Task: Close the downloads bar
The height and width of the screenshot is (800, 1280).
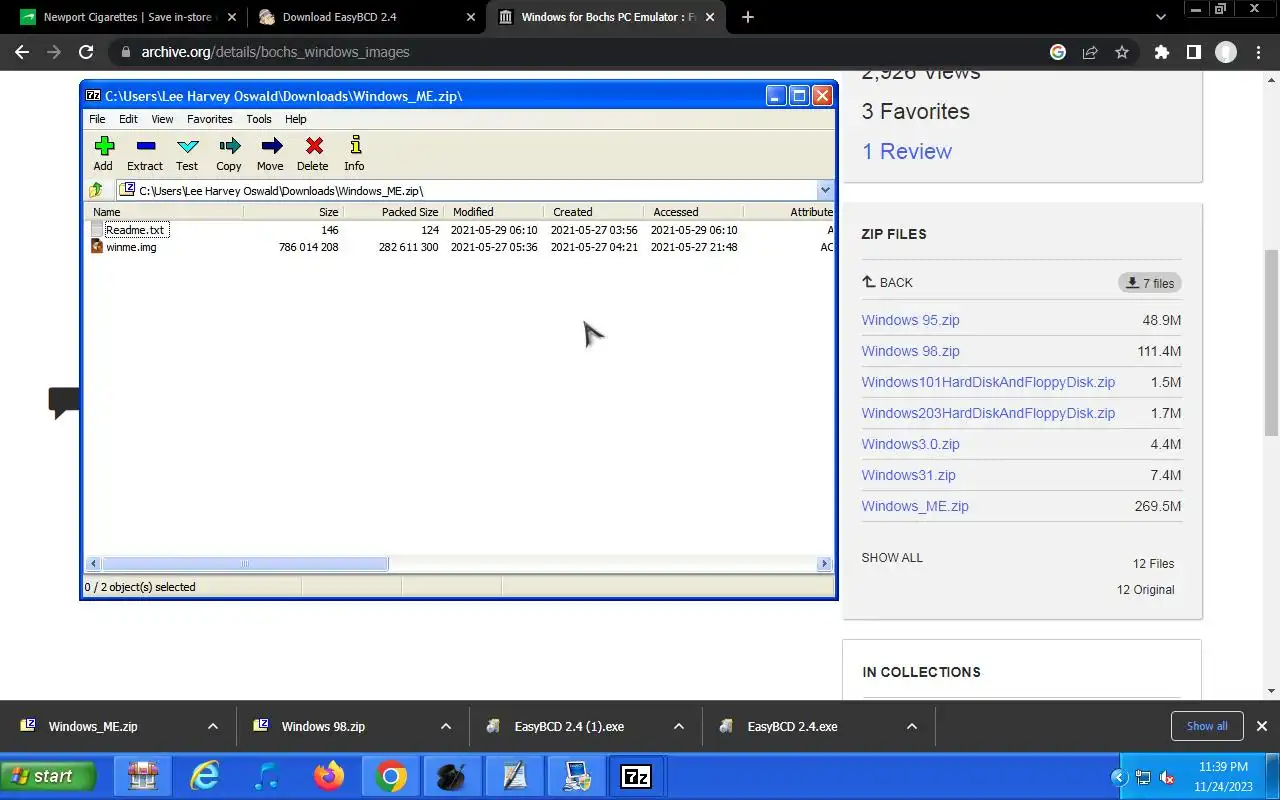Action: click(x=1261, y=726)
